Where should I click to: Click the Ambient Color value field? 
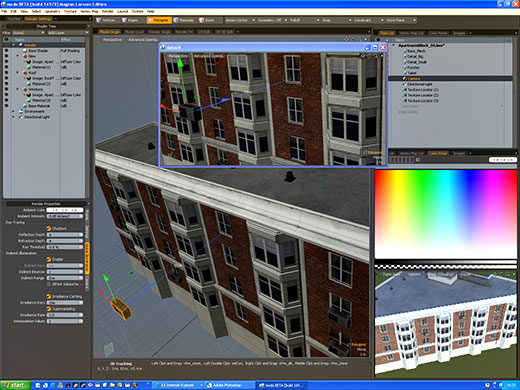click(x=65, y=210)
